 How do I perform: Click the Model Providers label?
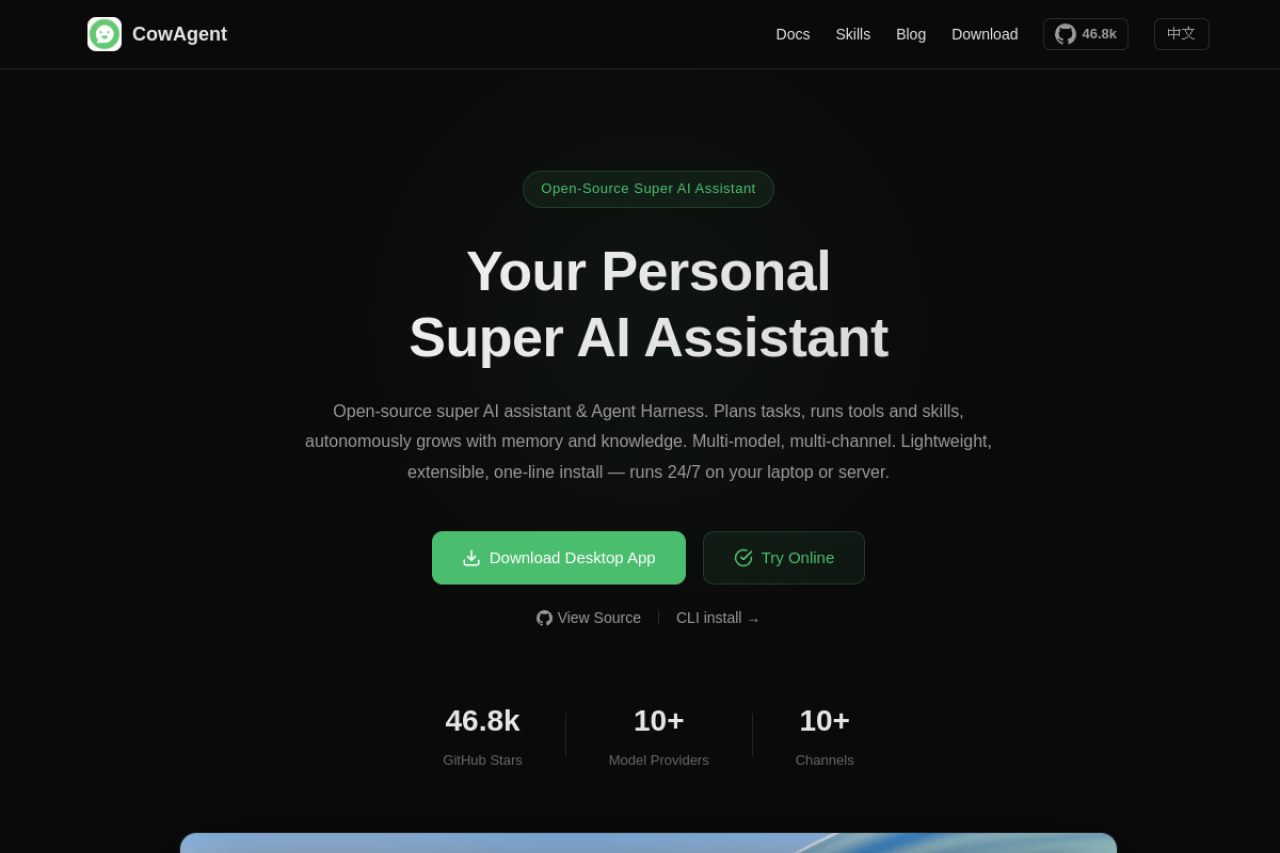point(659,760)
